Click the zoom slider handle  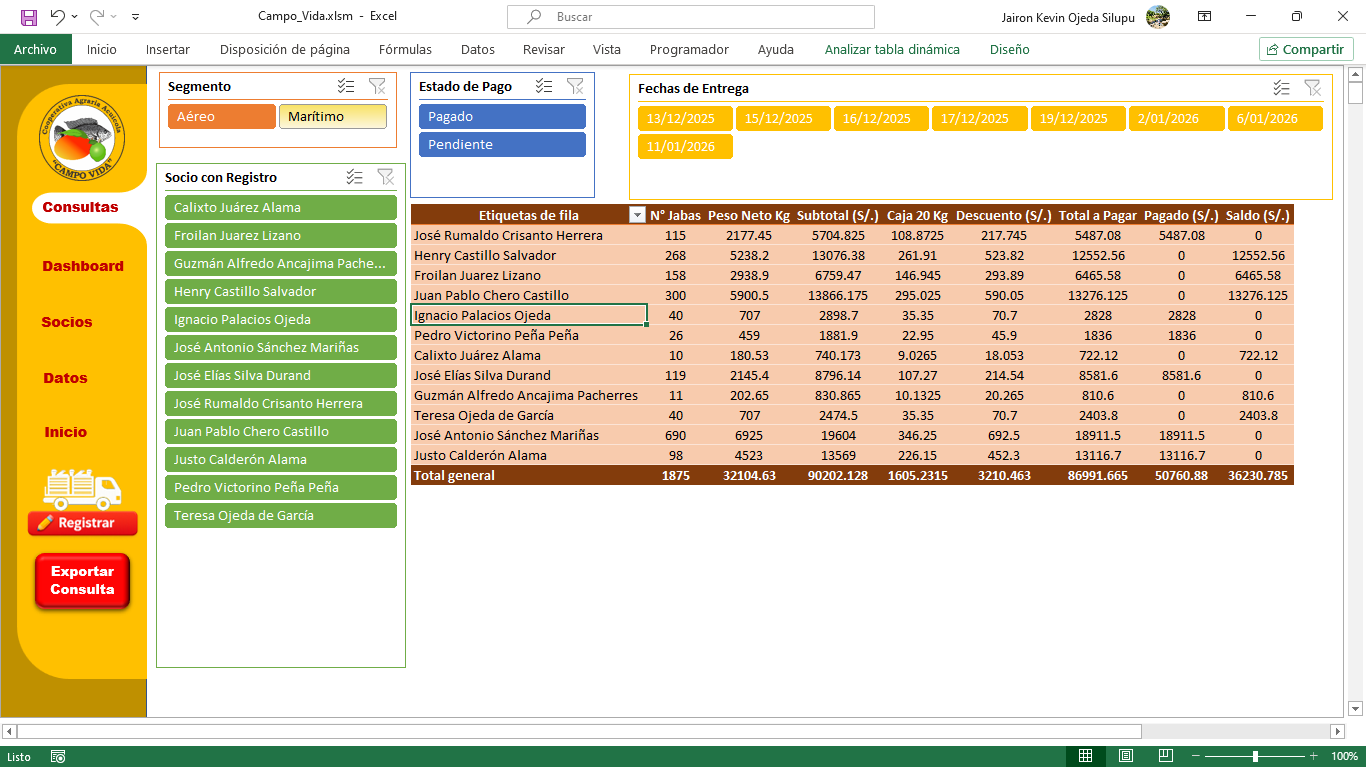pos(1255,756)
